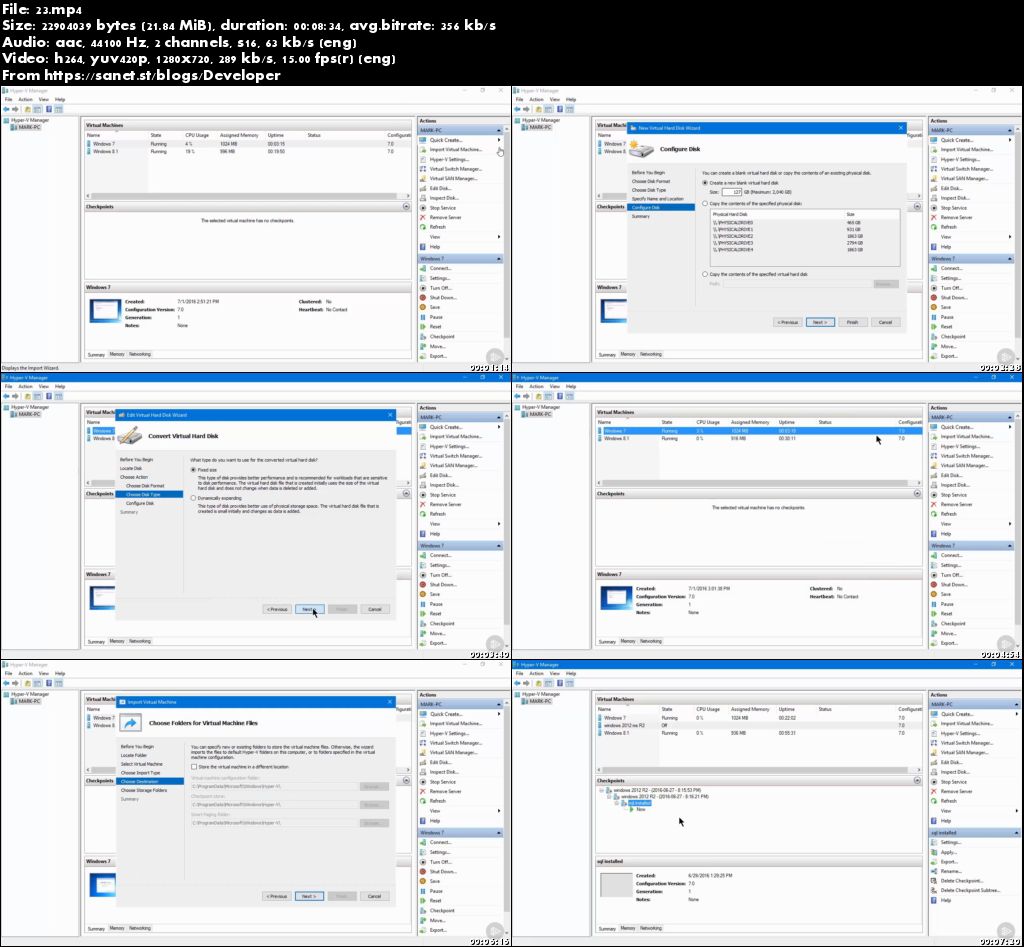1024x947 pixels.
Task: Click Rename action under sql installed section
Action: pos(951,871)
